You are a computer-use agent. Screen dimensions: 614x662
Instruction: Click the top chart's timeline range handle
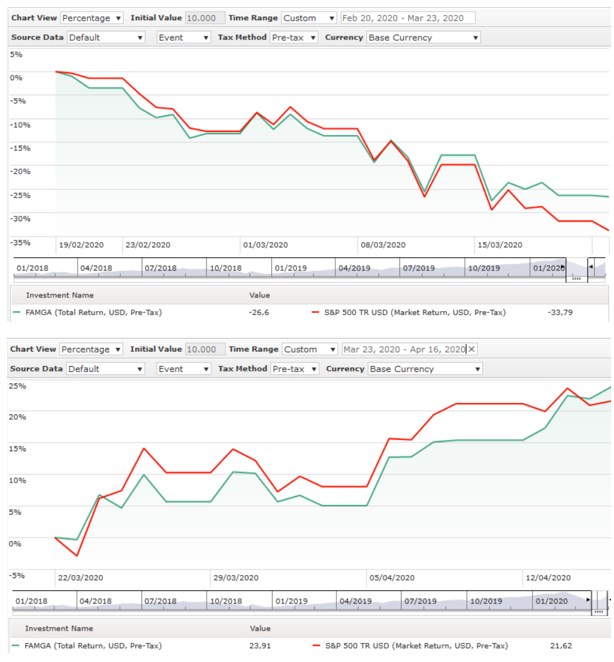coord(576,277)
